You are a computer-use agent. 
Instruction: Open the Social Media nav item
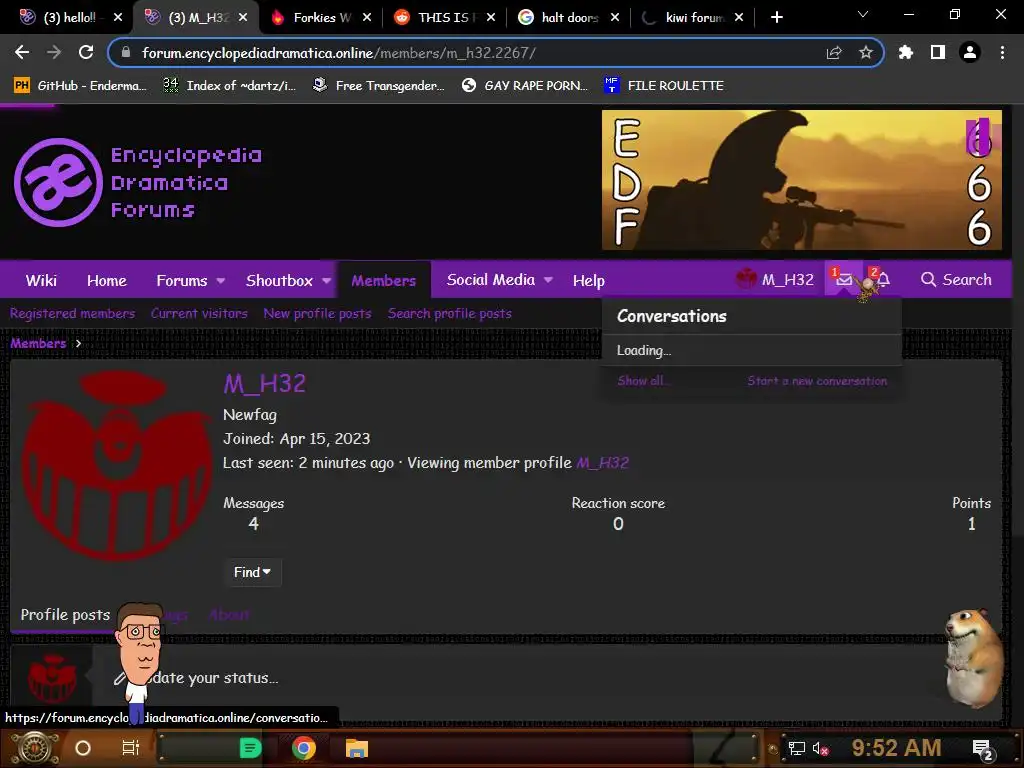(x=490, y=280)
